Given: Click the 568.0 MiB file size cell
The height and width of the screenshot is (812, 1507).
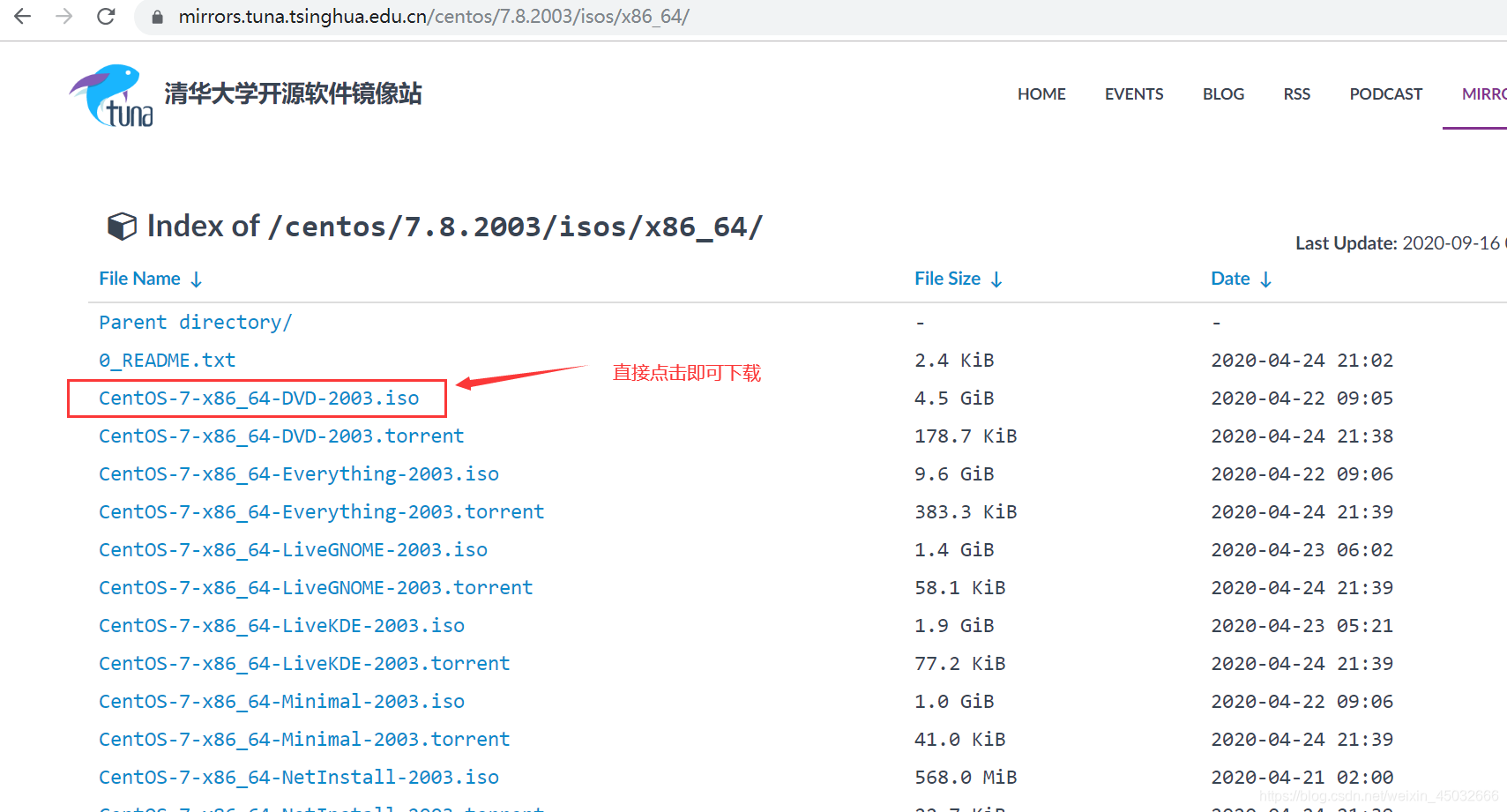Looking at the screenshot, I should (966, 778).
